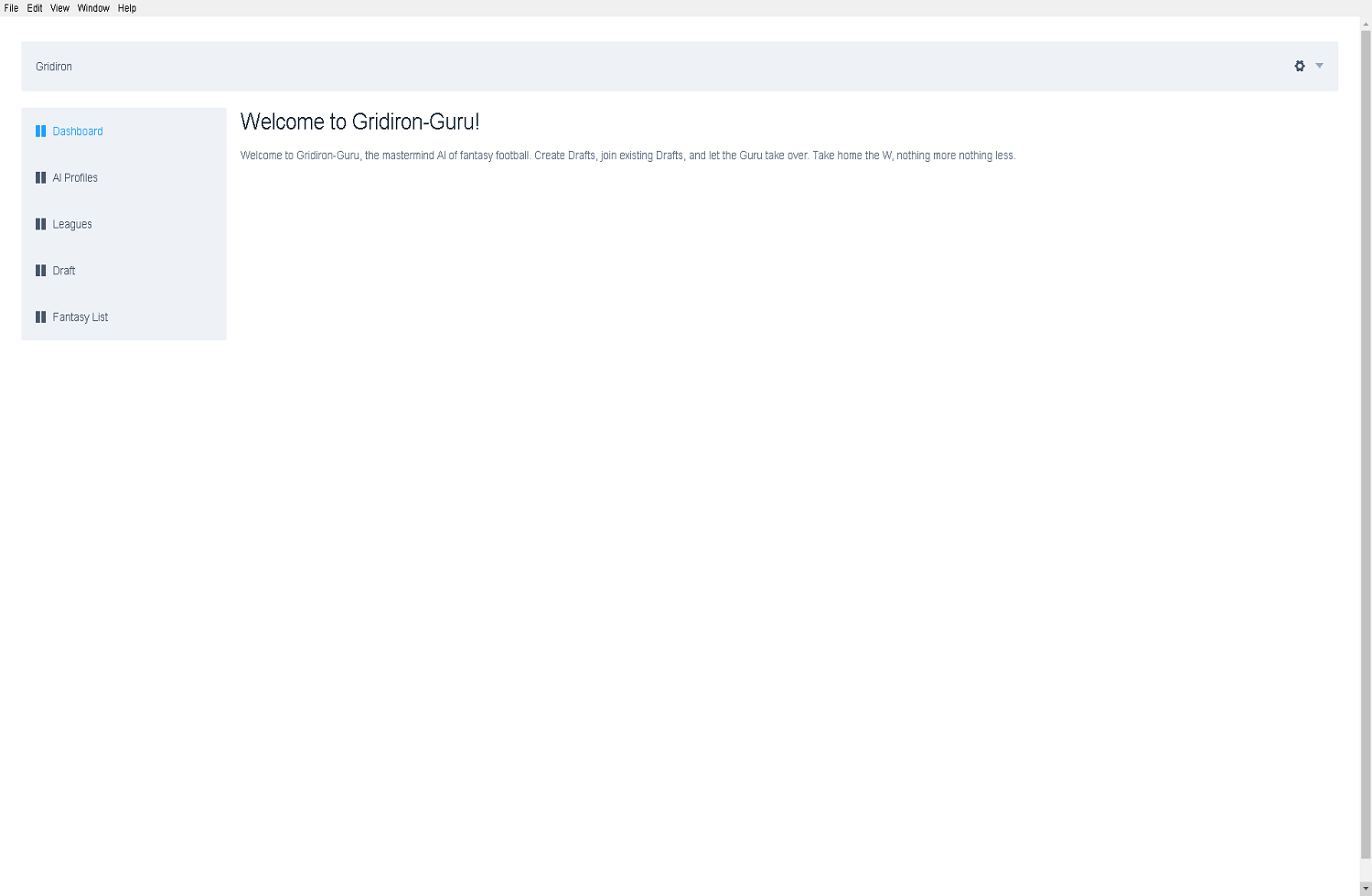
Task: Open the View menu
Action: pos(59,8)
